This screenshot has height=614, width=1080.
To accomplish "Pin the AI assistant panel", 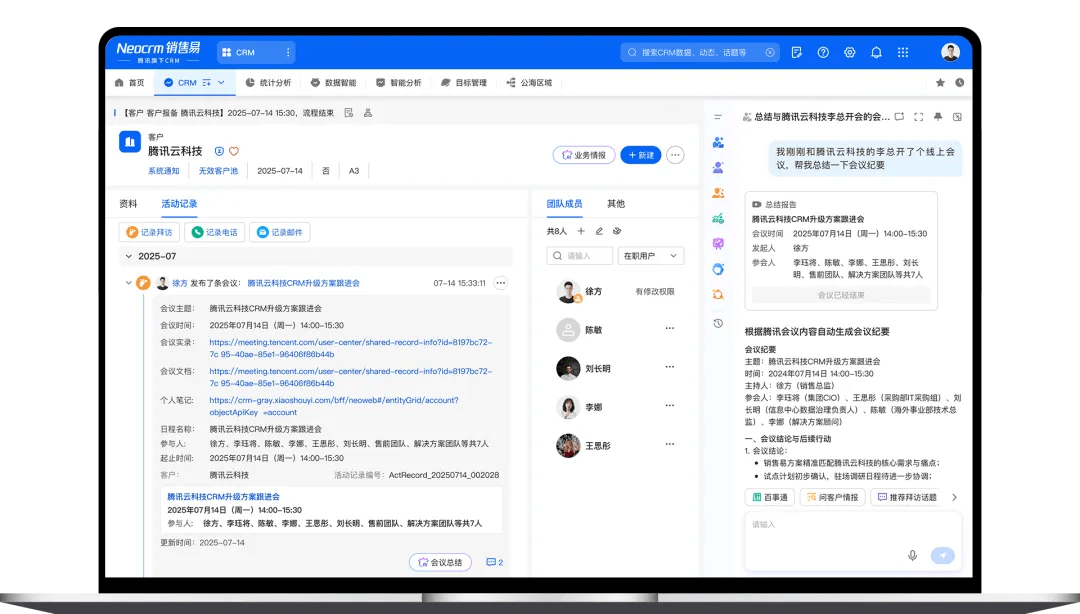I will (x=938, y=117).
